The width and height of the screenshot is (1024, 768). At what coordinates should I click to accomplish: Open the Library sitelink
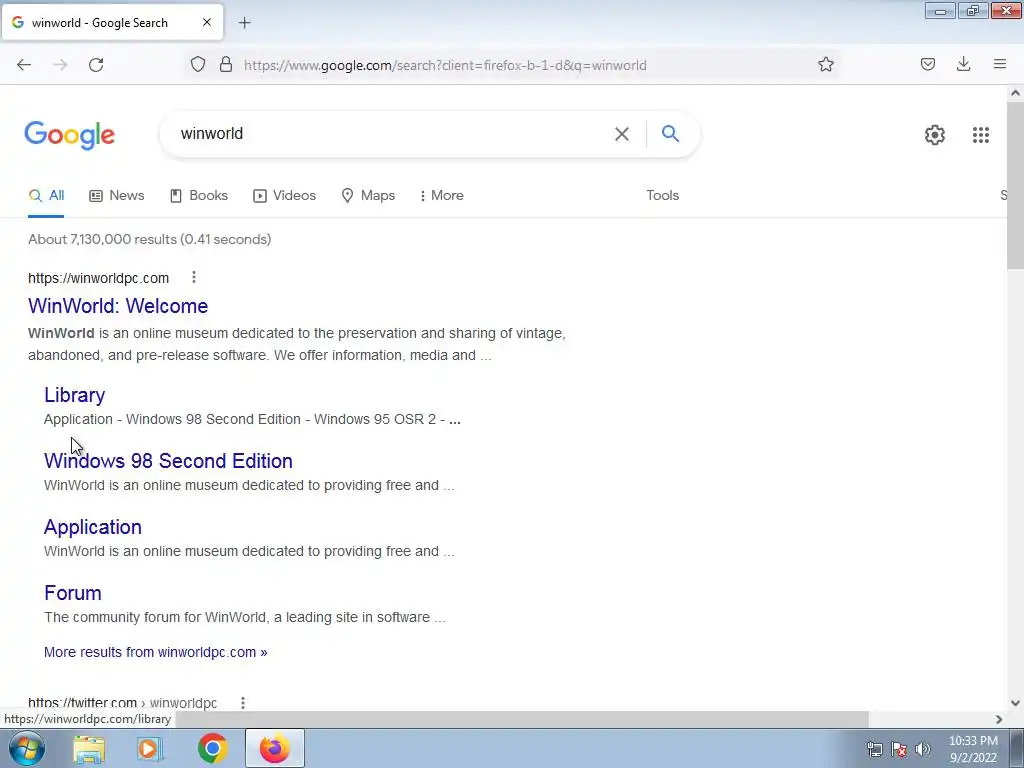pos(74,394)
